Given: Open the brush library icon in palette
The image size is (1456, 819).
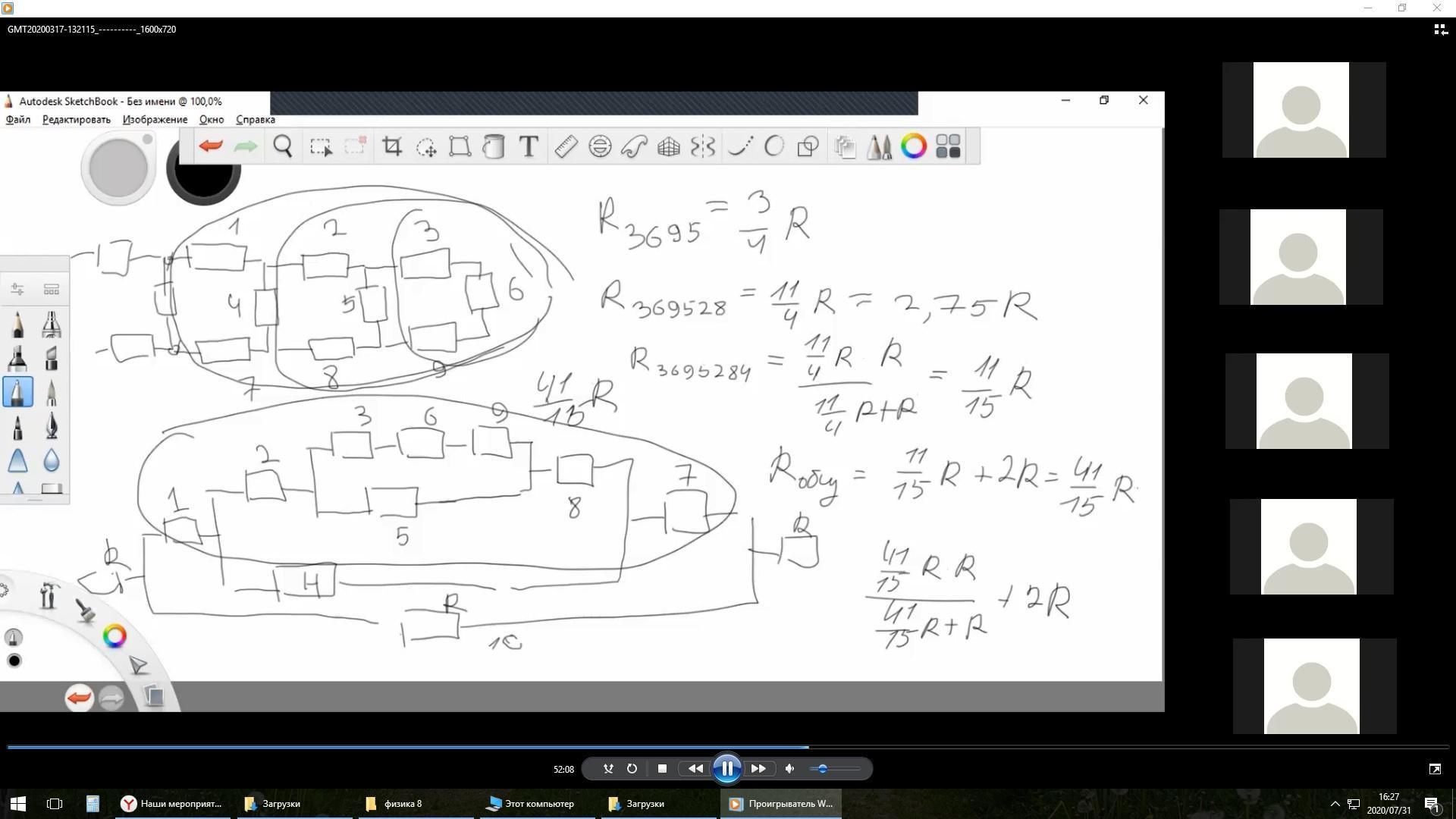Looking at the screenshot, I should tap(52, 289).
